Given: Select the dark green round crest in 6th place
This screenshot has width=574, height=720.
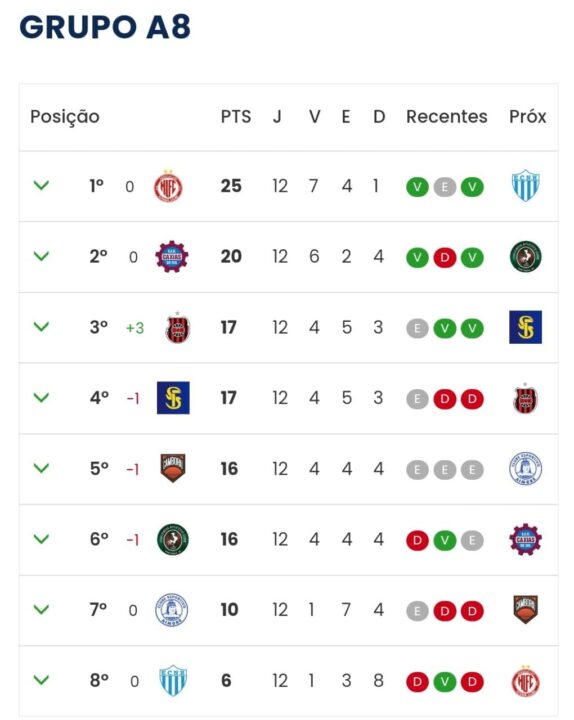Looking at the screenshot, I should pyautogui.click(x=173, y=539).
